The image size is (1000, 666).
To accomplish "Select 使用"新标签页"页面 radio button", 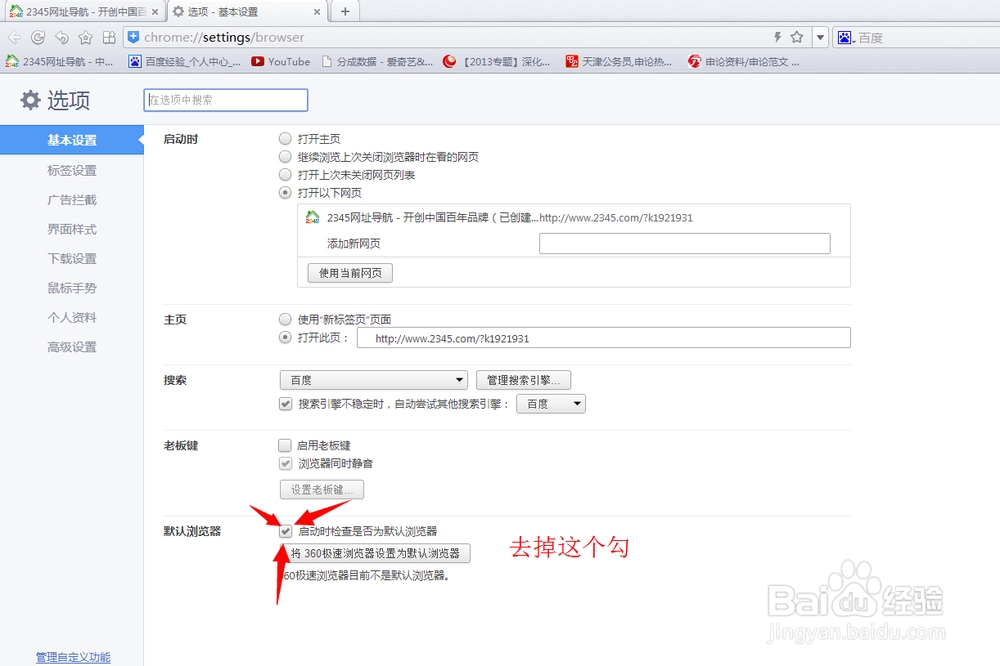I will pos(285,319).
